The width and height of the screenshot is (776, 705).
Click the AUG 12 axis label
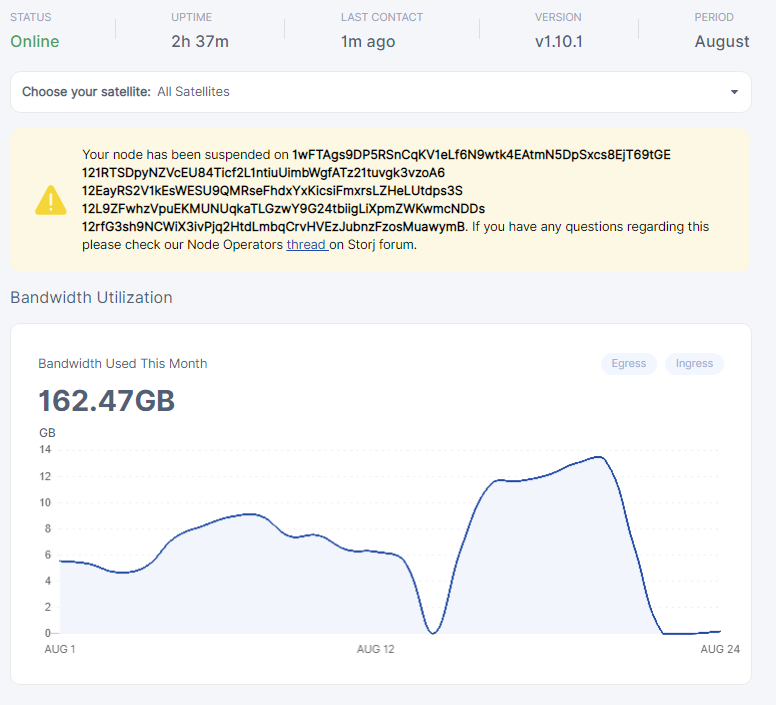pos(375,650)
